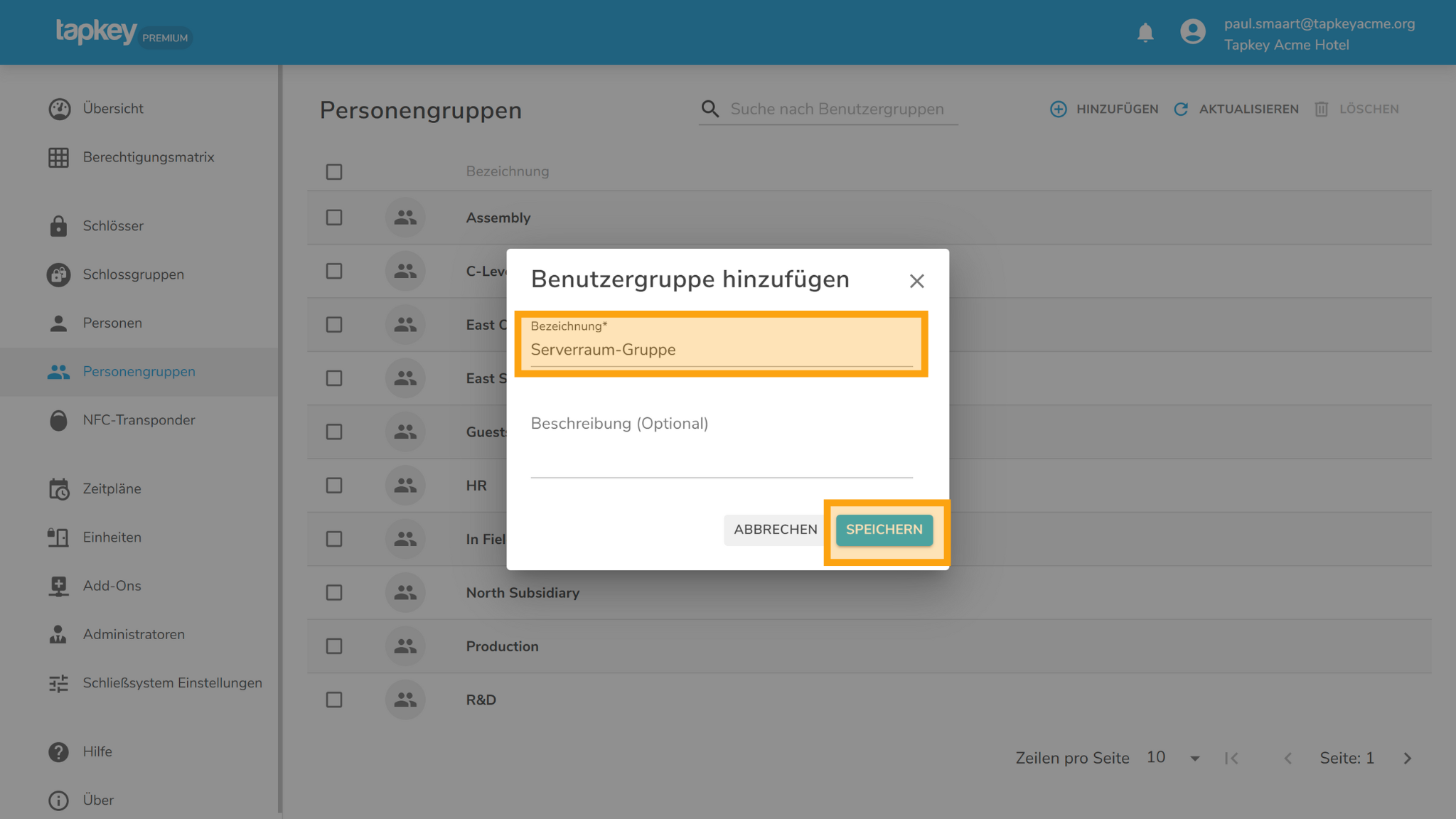The image size is (1456, 819).
Task: Click the Hilfe question mark icon
Action: 59,752
